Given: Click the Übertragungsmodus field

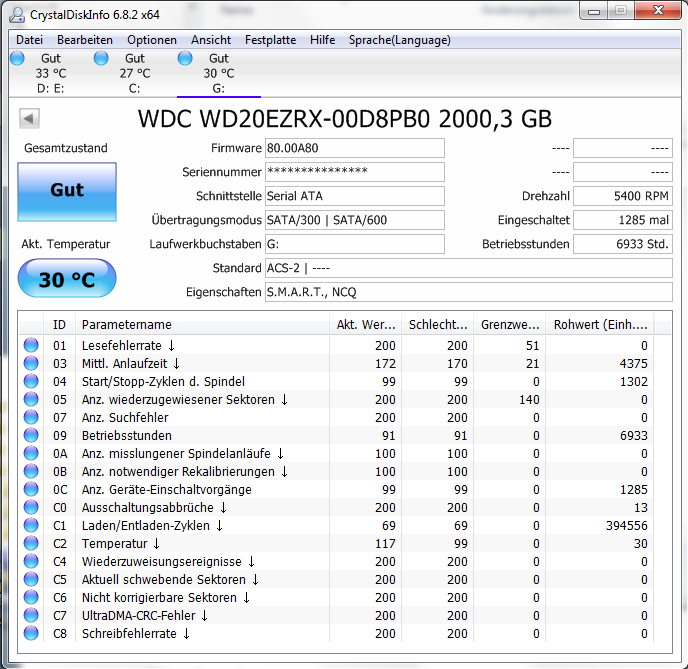Looking at the screenshot, I should click(x=355, y=220).
